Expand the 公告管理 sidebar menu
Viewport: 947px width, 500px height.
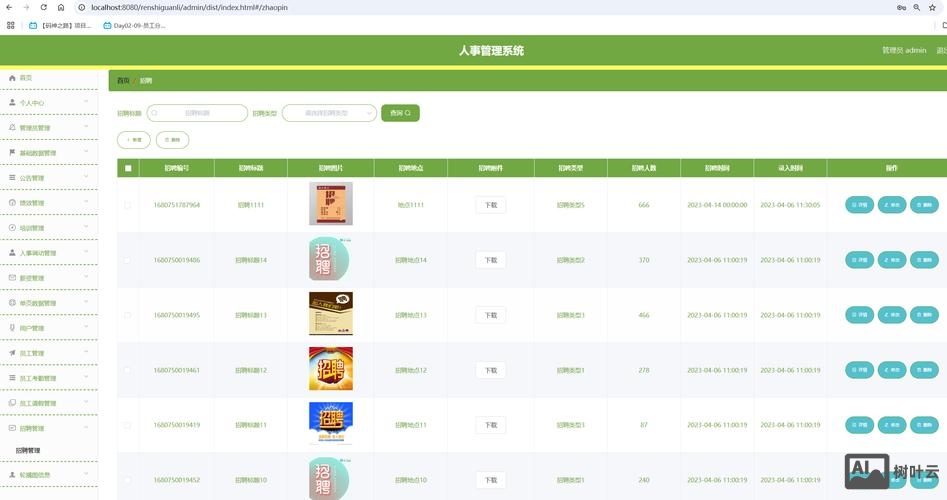click(48, 178)
